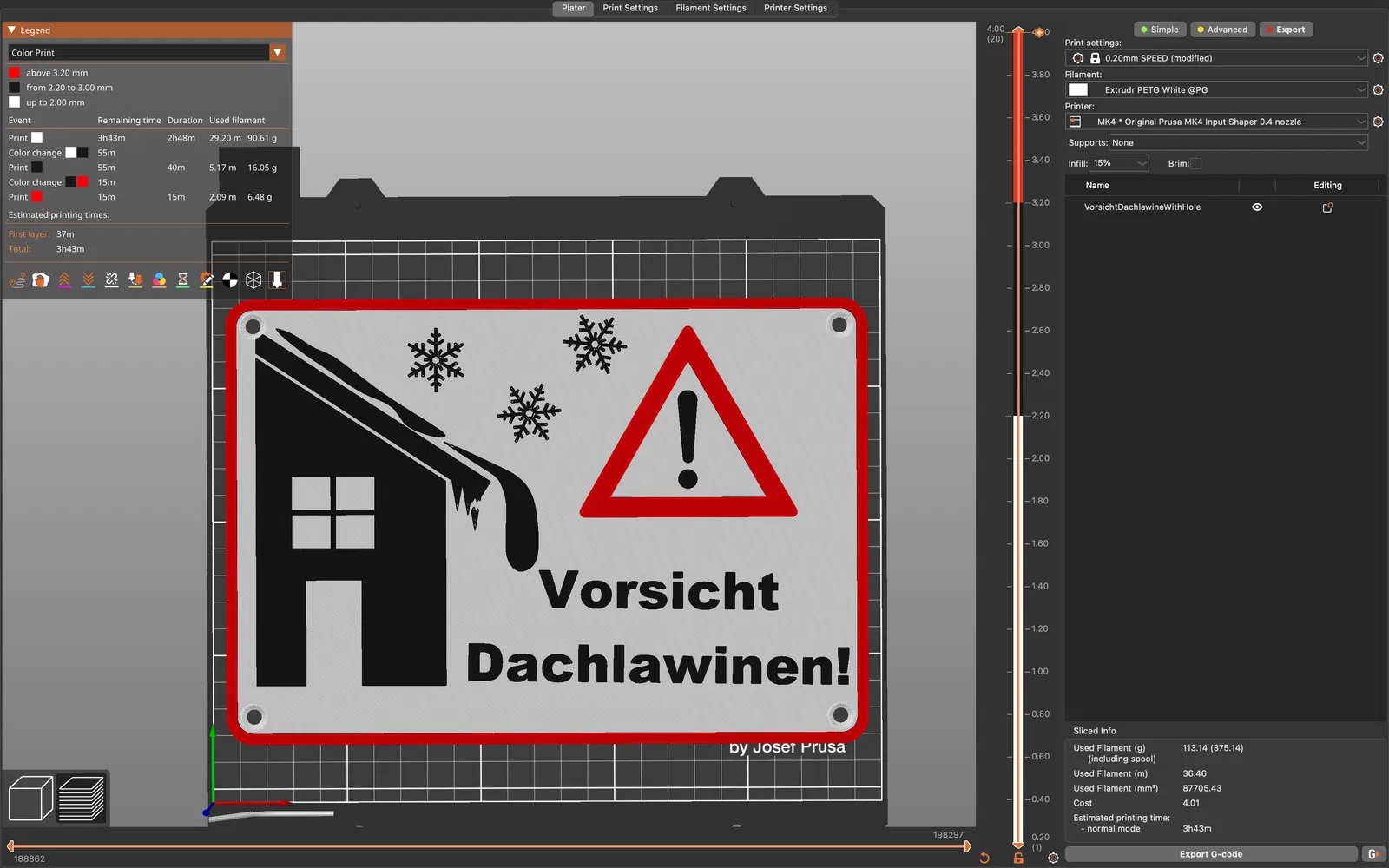
Task: Toggle tool position marker icon
Action: (x=277, y=279)
